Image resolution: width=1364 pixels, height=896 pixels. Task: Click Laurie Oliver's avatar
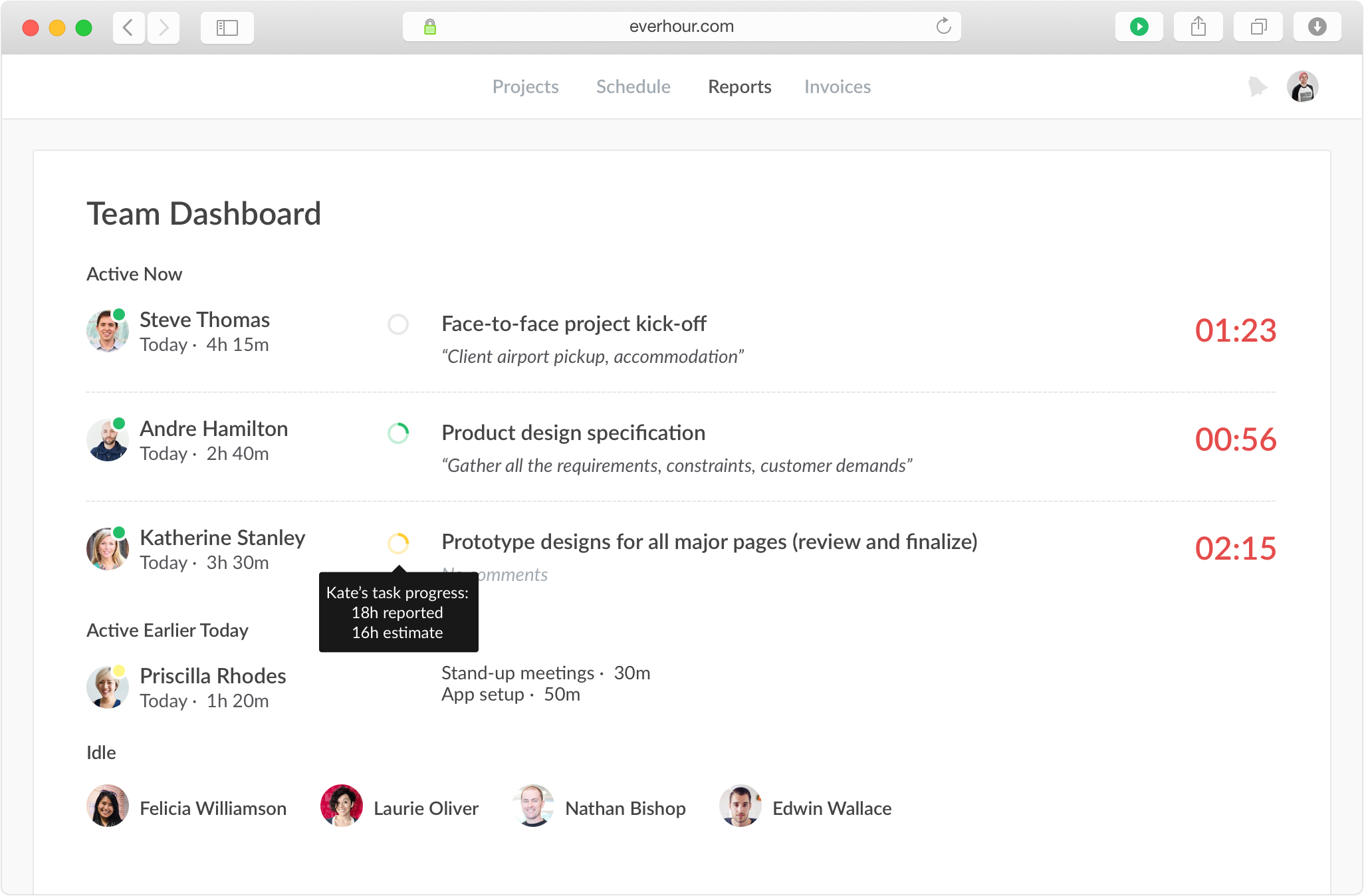pyautogui.click(x=342, y=806)
